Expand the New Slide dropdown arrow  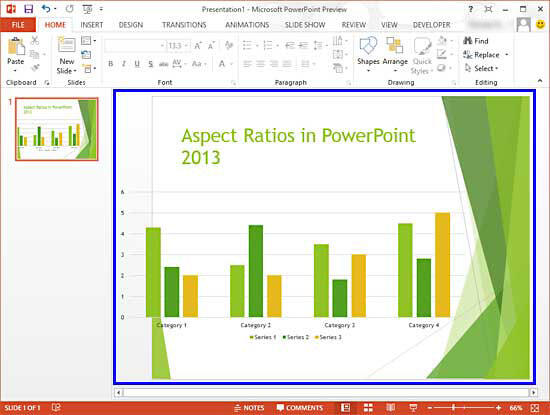[75, 71]
